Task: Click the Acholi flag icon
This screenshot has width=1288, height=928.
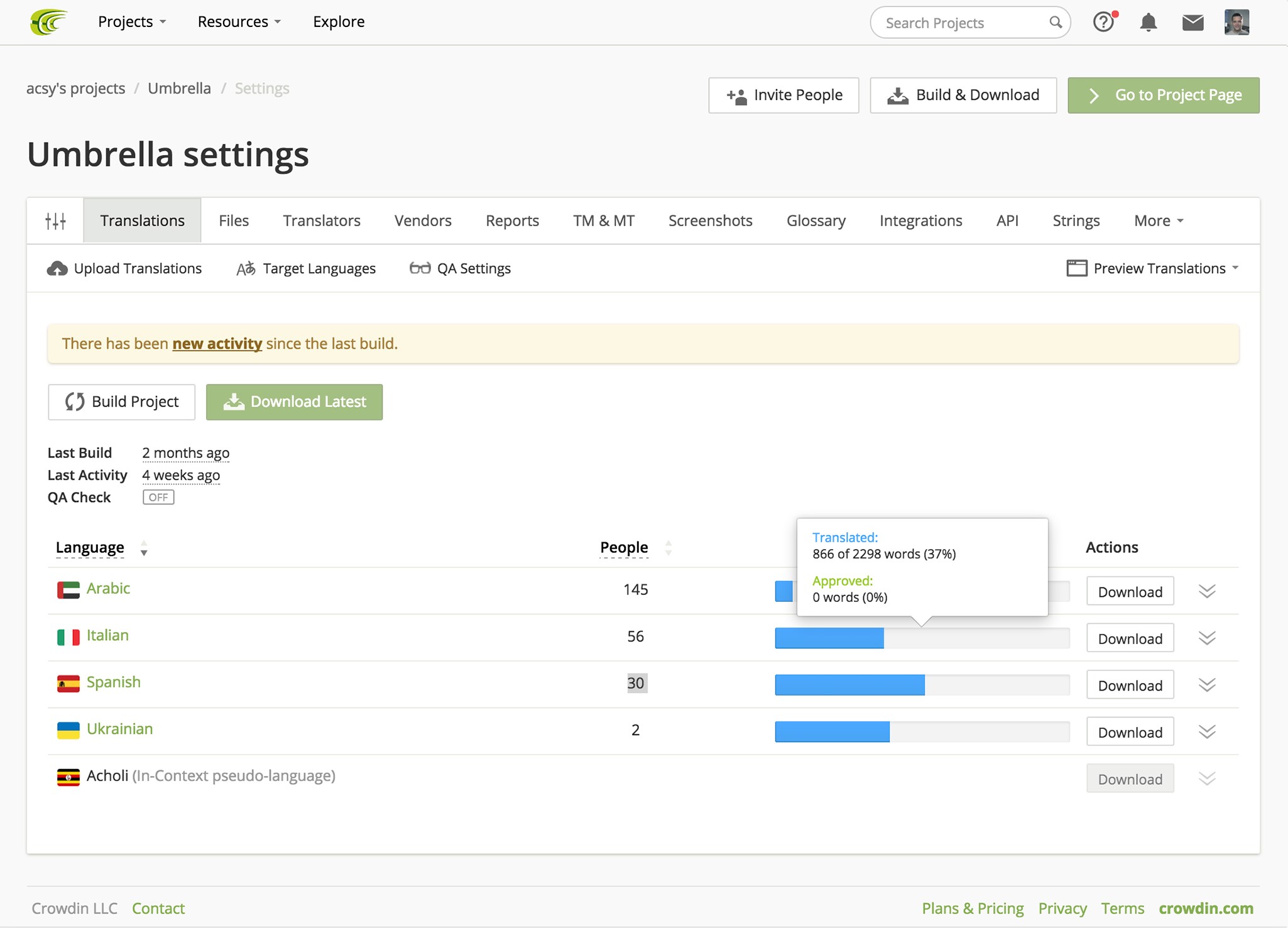Action: pos(68,777)
